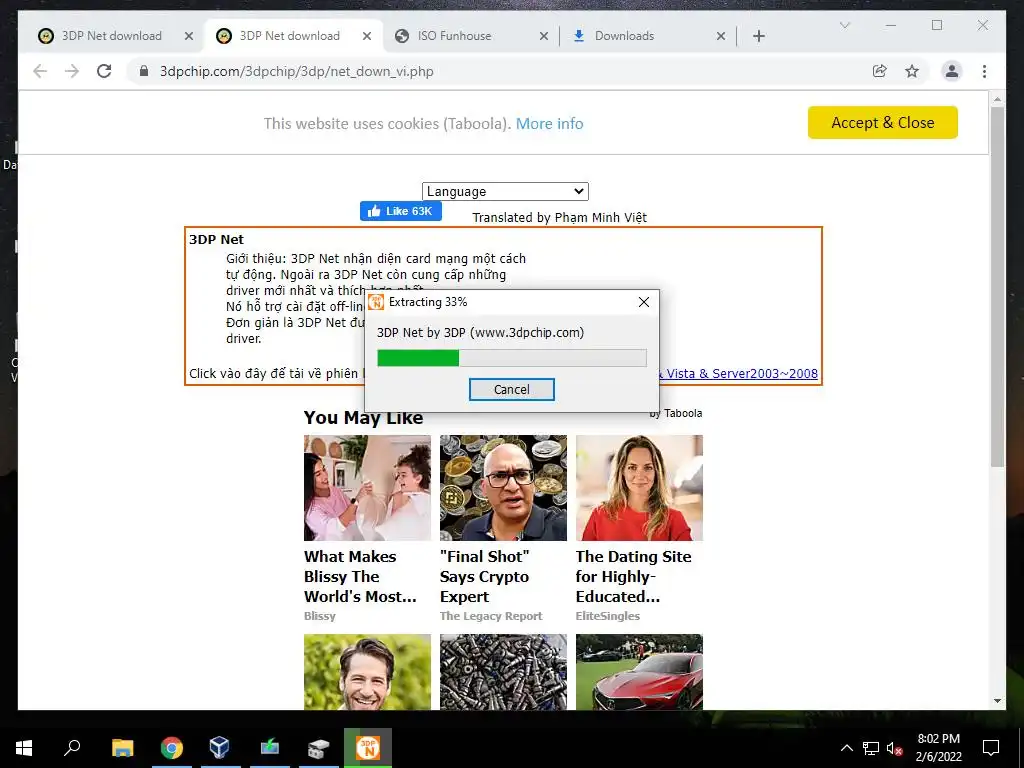Open VirtualBox from the taskbar
Viewport: 1024px width, 768px height.
[x=219, y=748]
